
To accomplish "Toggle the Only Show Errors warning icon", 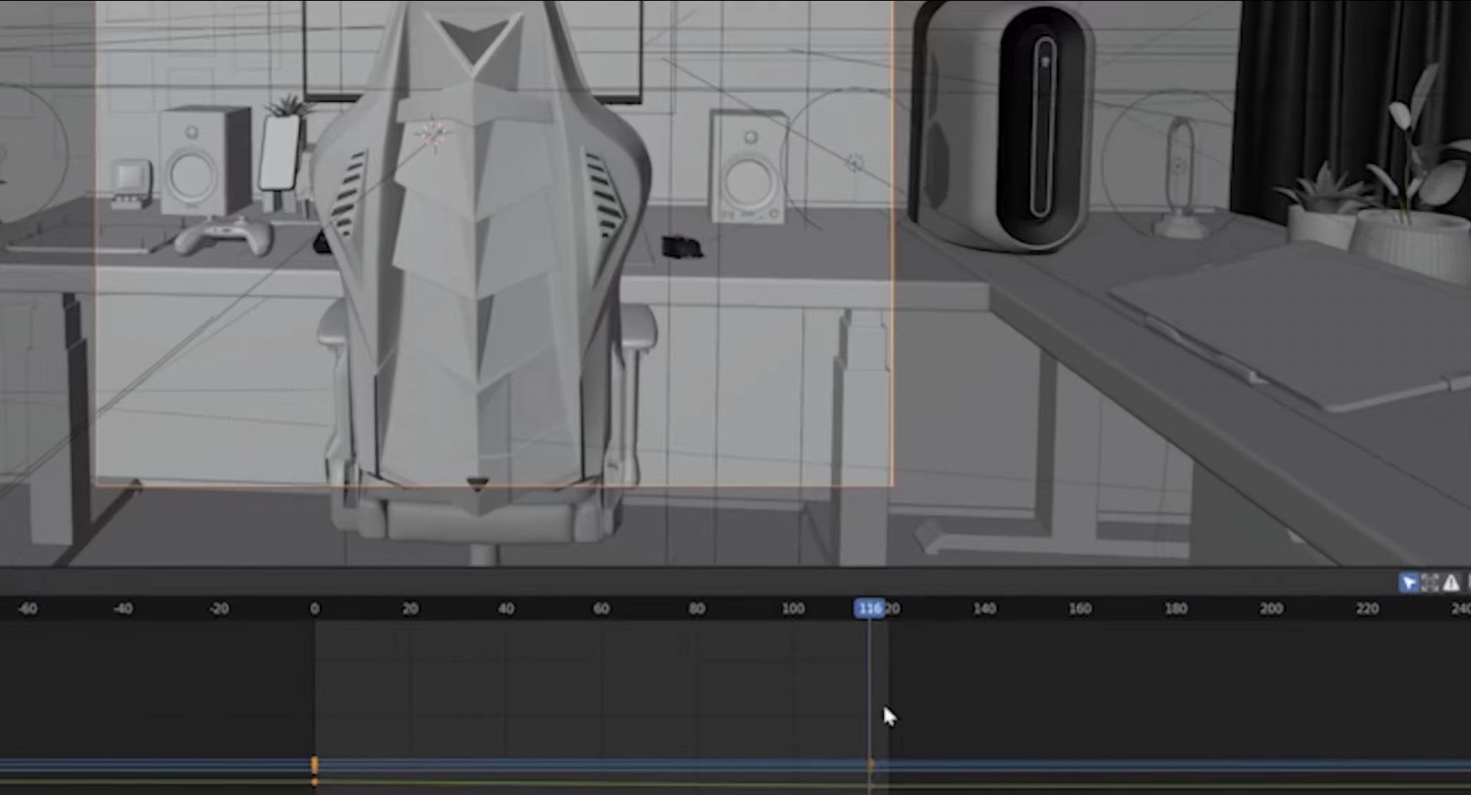I will click(x=1450, y=582).
